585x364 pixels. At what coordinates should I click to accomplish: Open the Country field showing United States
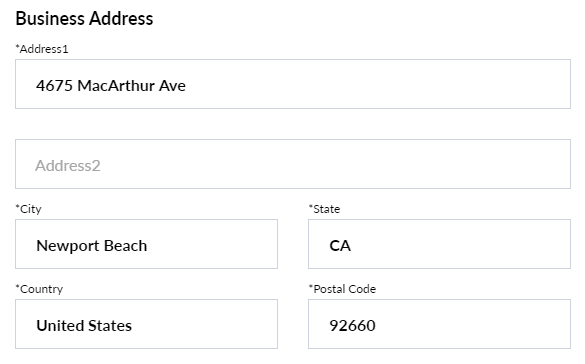(146, 324)
